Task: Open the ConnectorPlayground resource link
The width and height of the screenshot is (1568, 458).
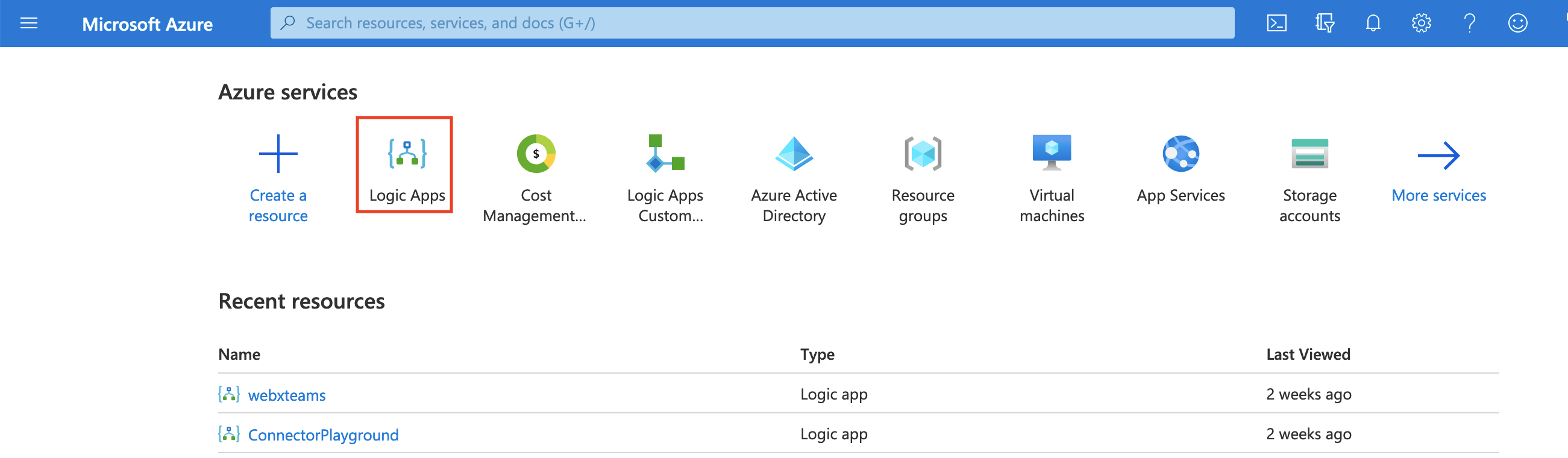Action: pyautogui.click(x=323, y=435)
